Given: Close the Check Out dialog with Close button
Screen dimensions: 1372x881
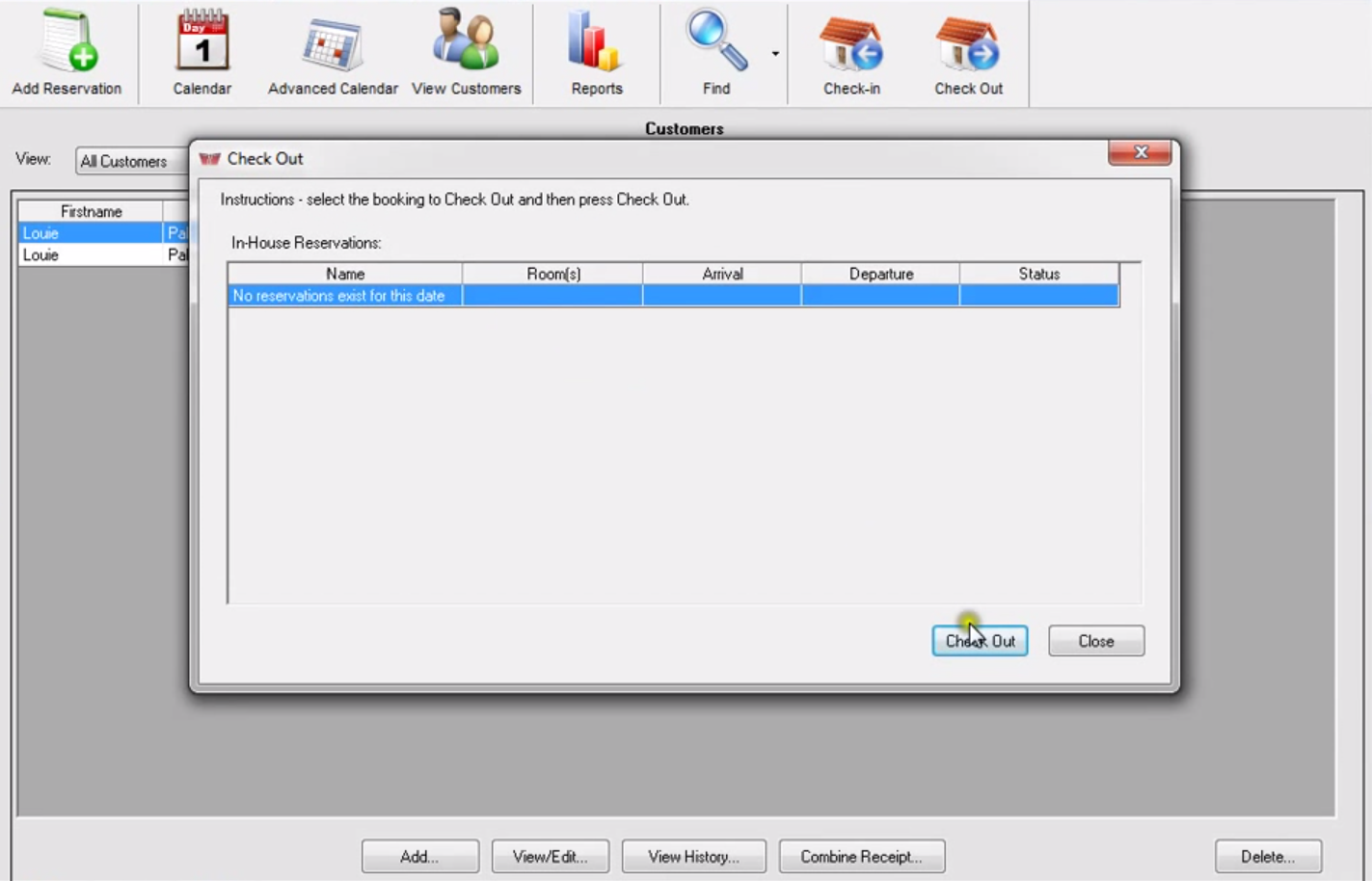Looking at the screenshot, I should pos(1095,640).
